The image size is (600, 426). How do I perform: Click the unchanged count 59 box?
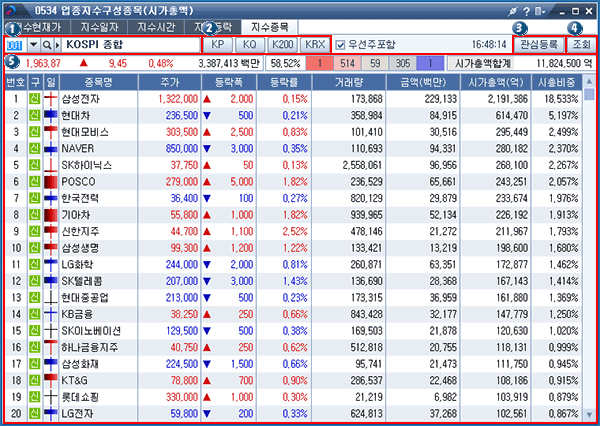(x=375, y=63)
